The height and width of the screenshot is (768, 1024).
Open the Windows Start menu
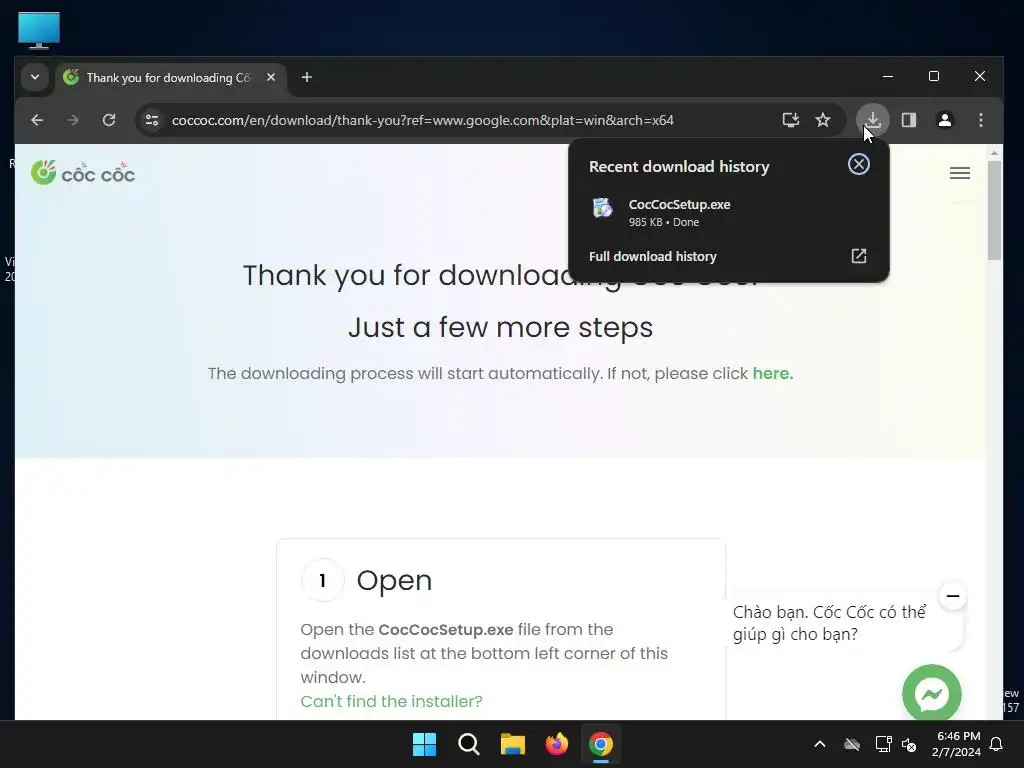424,744
